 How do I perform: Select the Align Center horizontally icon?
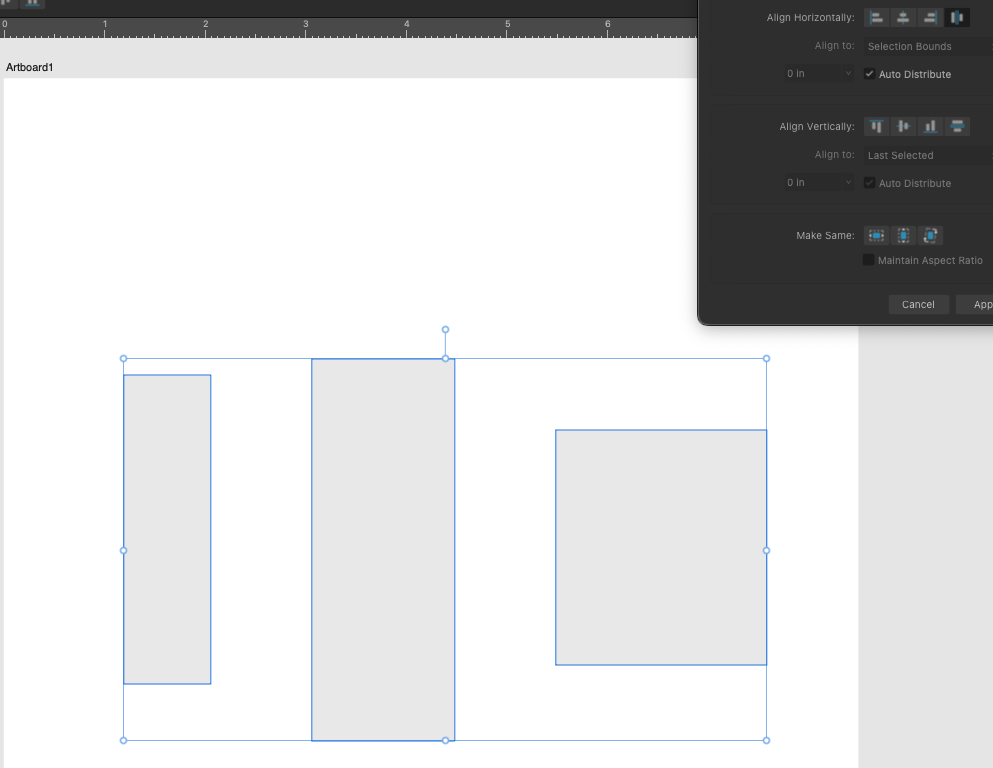[x=904, y=17]
